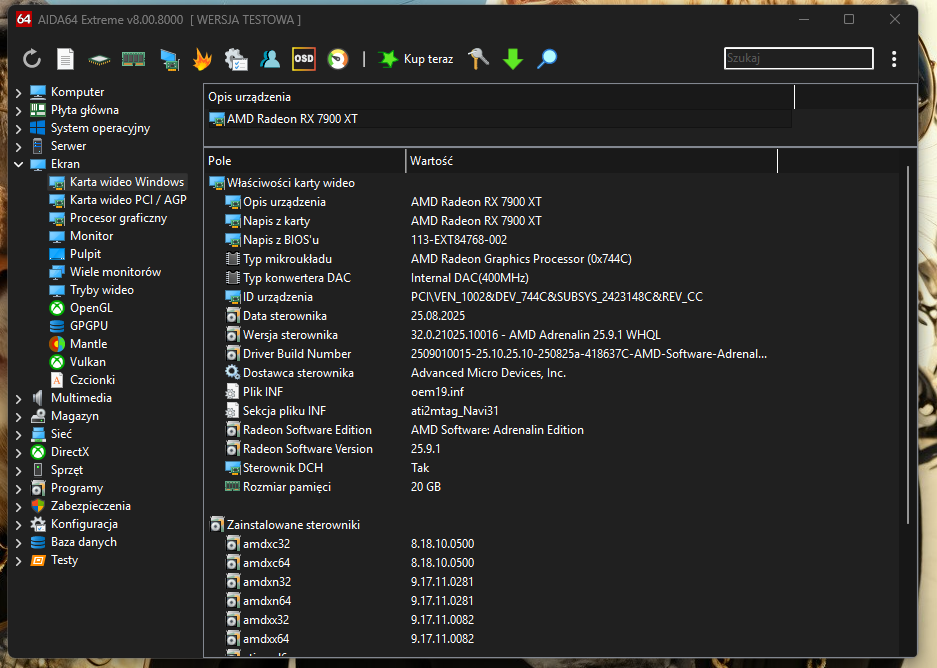Select the Radeon Software Version row
Viewport: 937px width, 668px height.
pos(499,449)
